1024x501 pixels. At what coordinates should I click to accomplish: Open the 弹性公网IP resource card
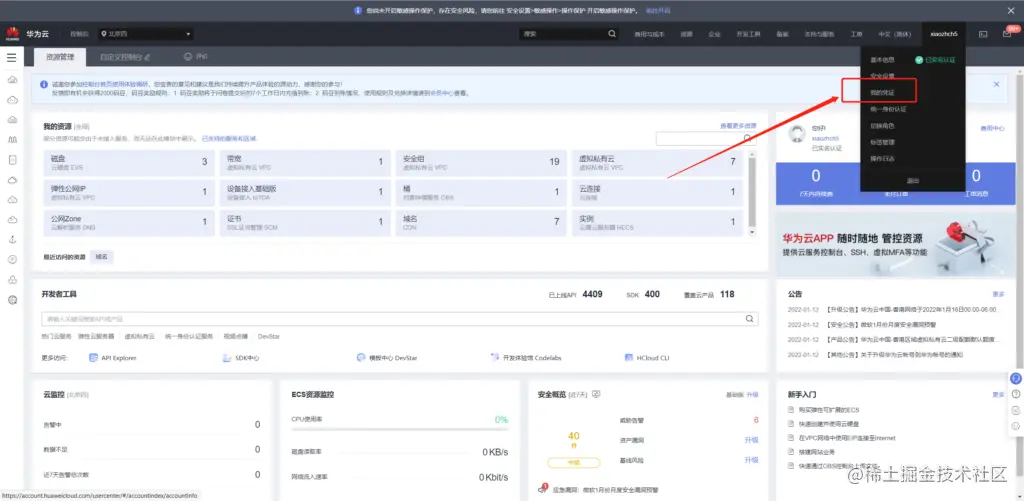[x=128, y=192]
